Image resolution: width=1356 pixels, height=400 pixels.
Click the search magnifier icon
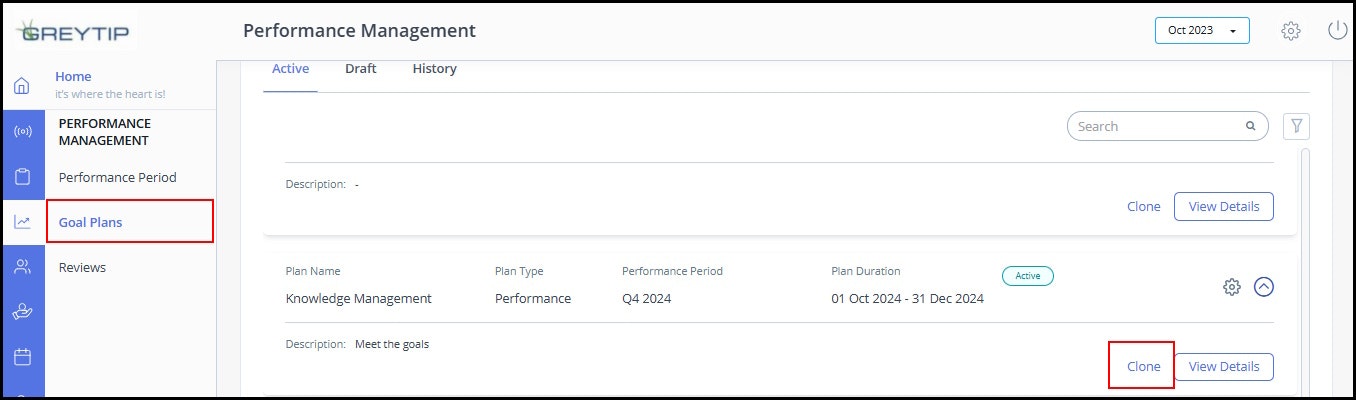pyautogui.click(x=1250, y=127)
